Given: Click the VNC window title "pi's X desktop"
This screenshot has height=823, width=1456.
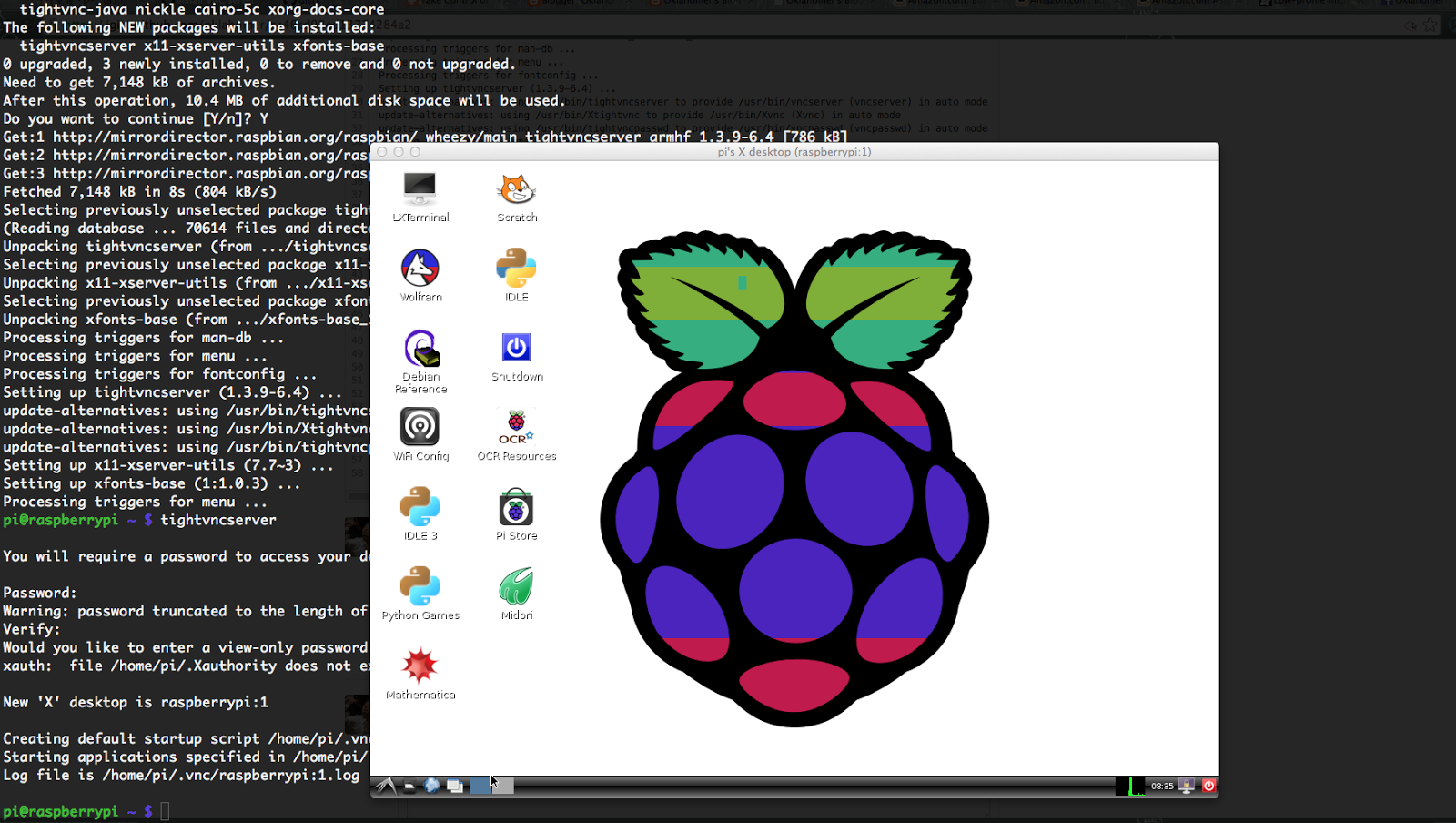Looking at the screenshot, I should pos(794,152).
